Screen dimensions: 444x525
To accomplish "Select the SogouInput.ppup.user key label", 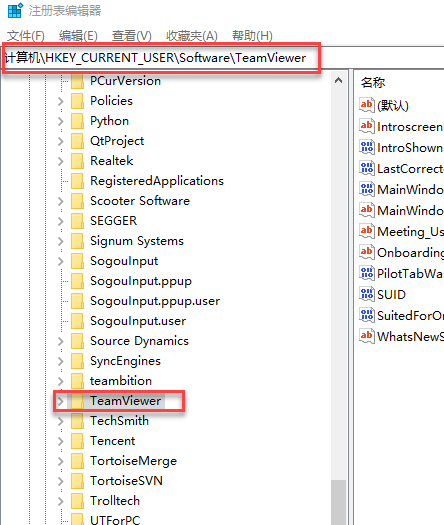I will [155, 301].
